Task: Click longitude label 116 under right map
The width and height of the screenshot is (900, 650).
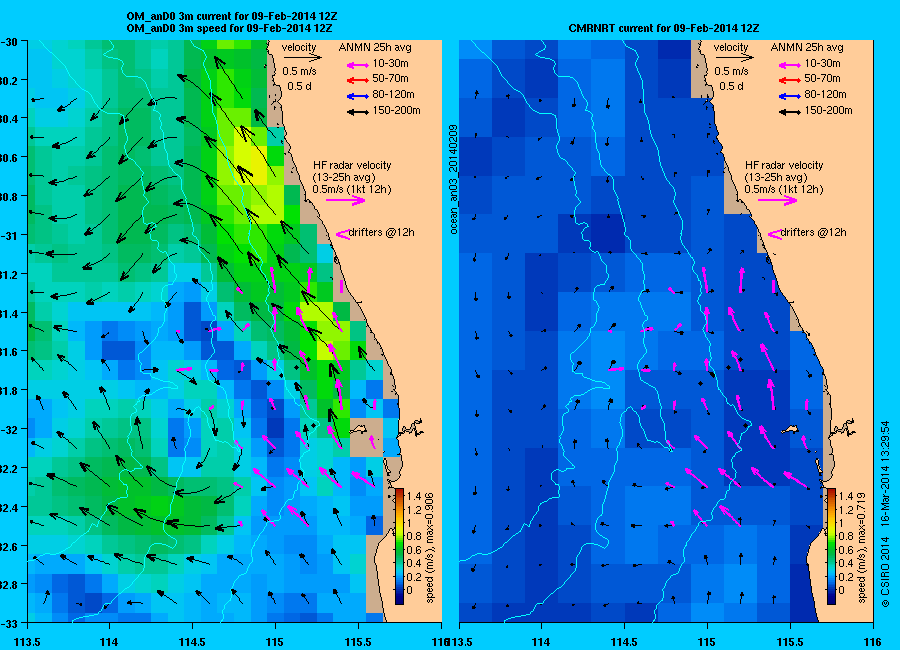Action: click(872, 641)
